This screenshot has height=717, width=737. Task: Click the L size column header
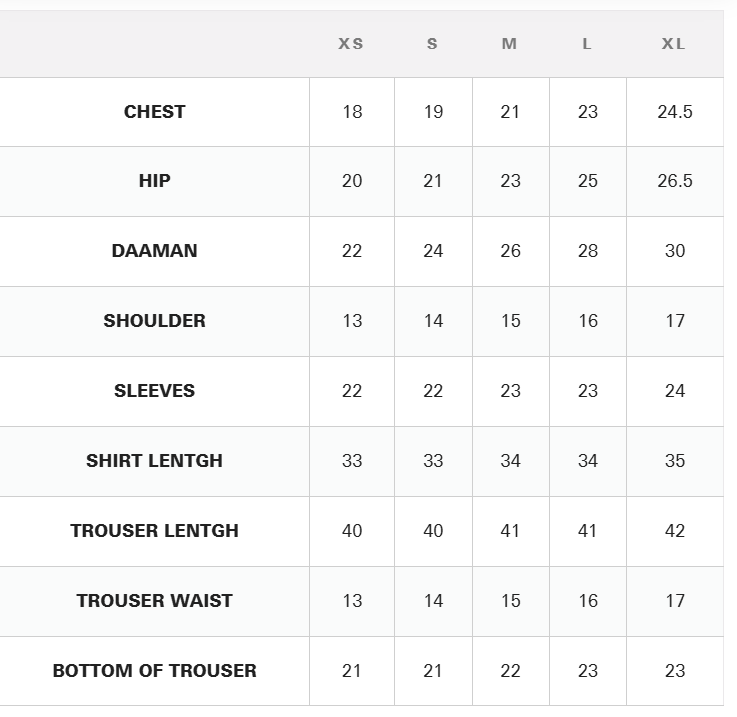587,44
